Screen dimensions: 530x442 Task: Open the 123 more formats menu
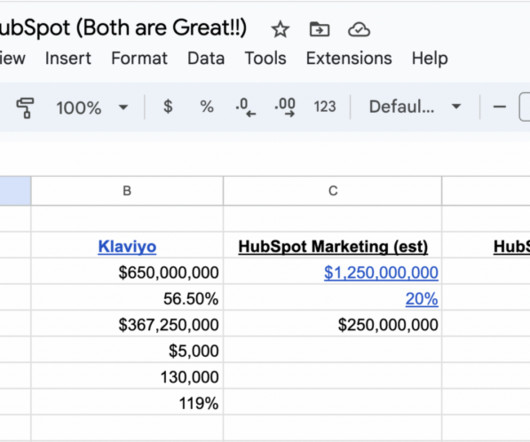coord(324,107)
